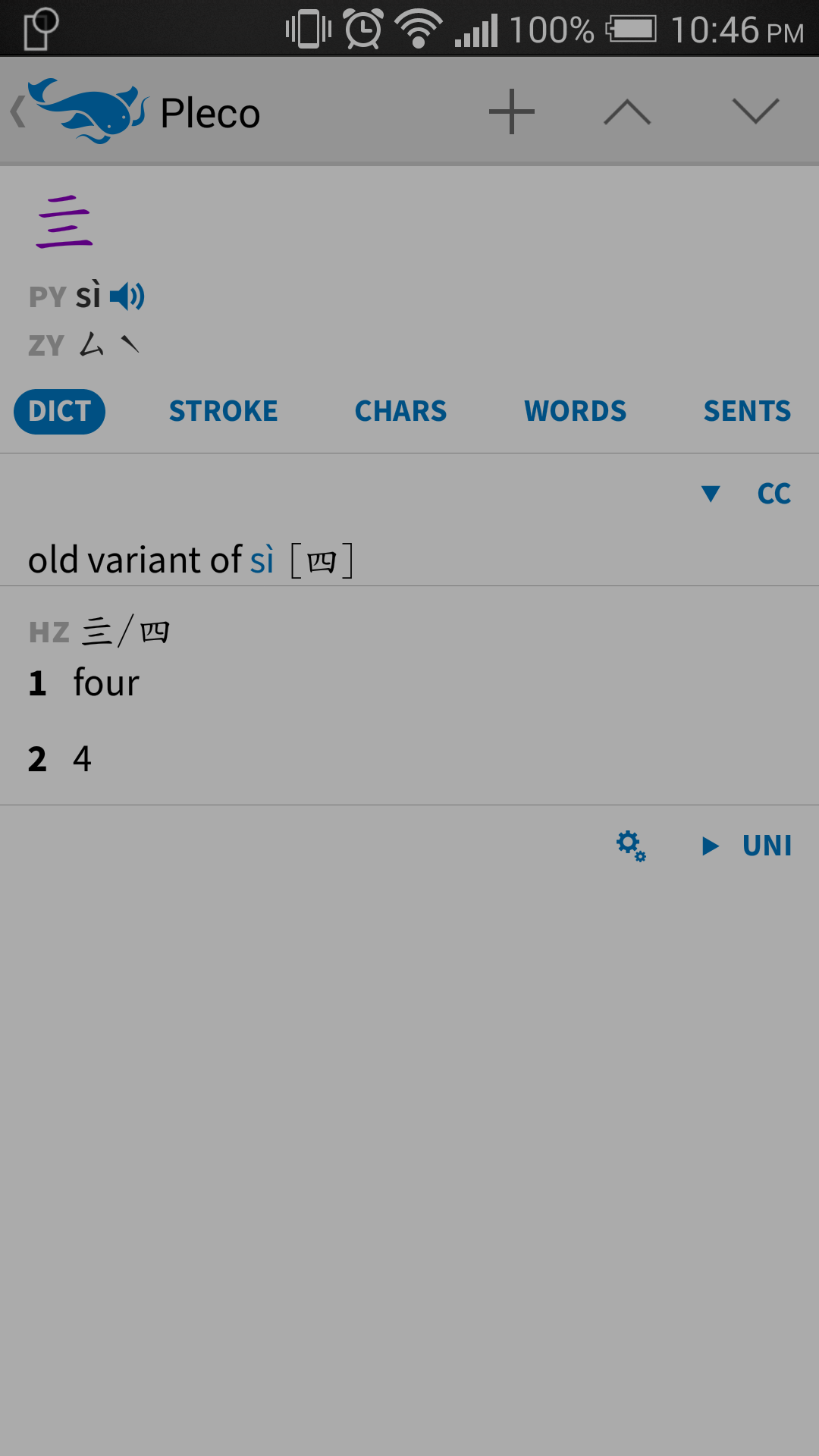The height and width of the screenshot is (1456, 819).
Task: Select the DICT tab
Action: (59, 412)
